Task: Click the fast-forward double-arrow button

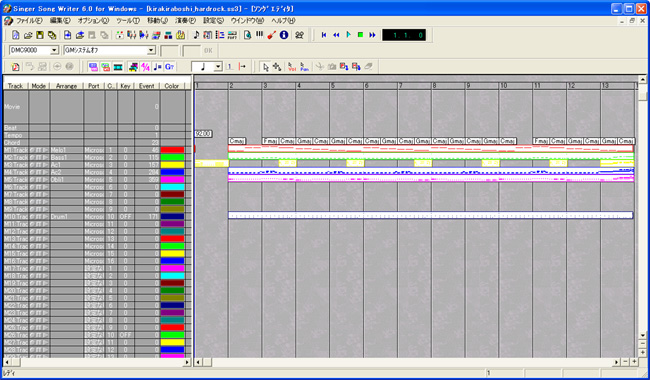Action: tap(372, 35)
